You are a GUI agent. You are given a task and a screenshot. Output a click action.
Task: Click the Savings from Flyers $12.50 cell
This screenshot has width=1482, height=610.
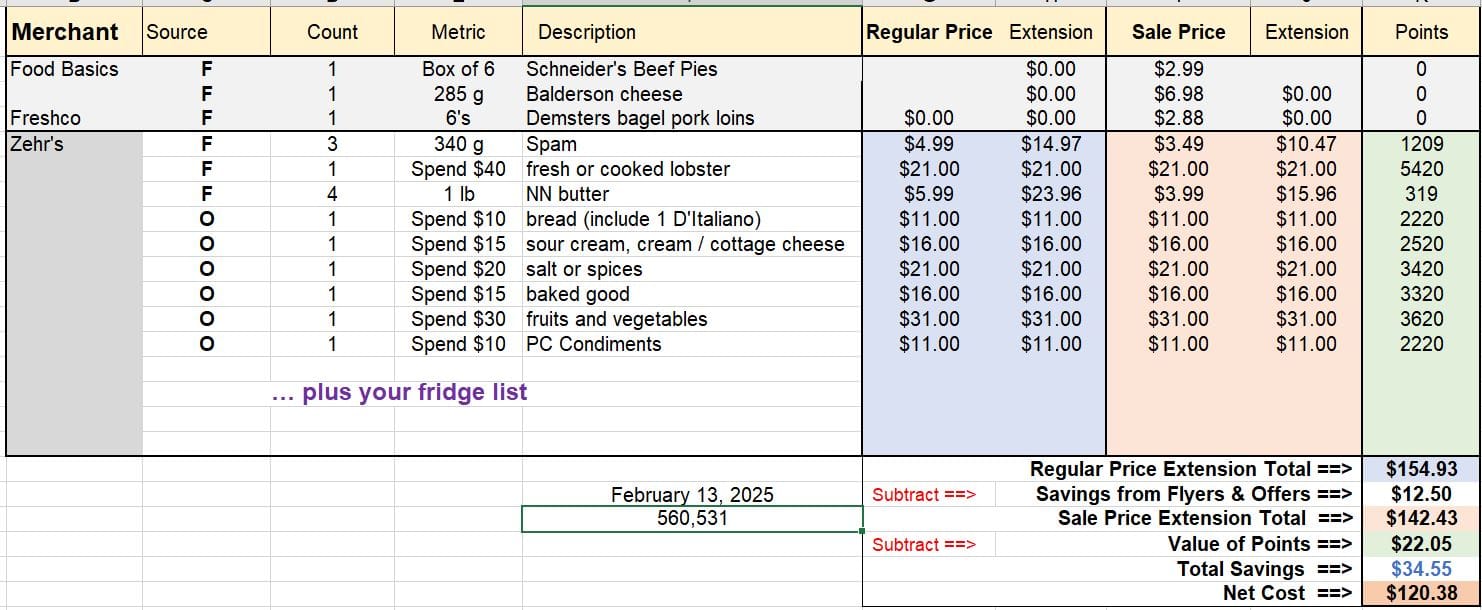(1421, 494)
